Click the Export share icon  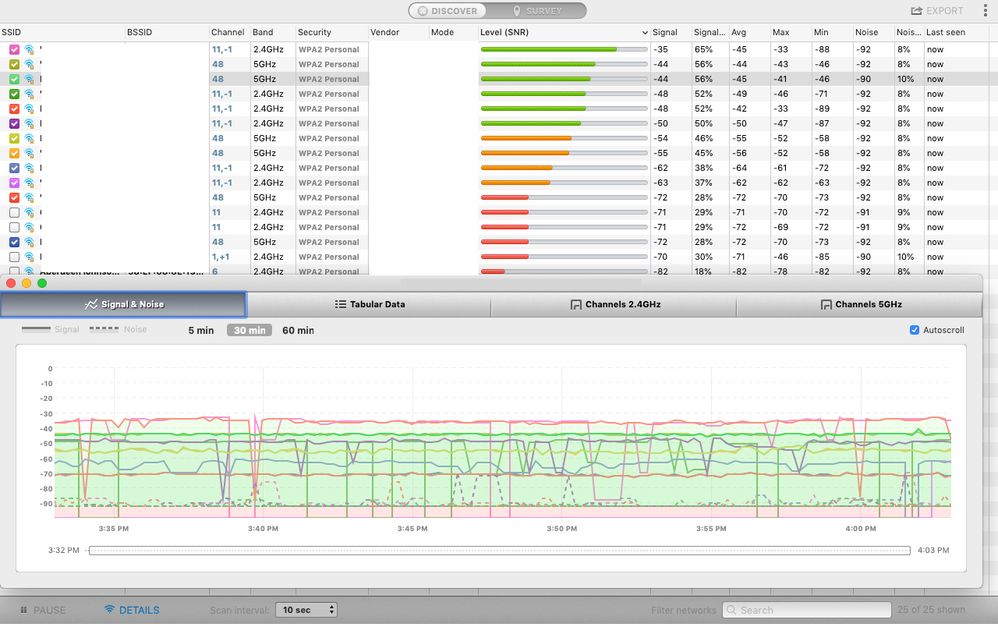(916, 11)
